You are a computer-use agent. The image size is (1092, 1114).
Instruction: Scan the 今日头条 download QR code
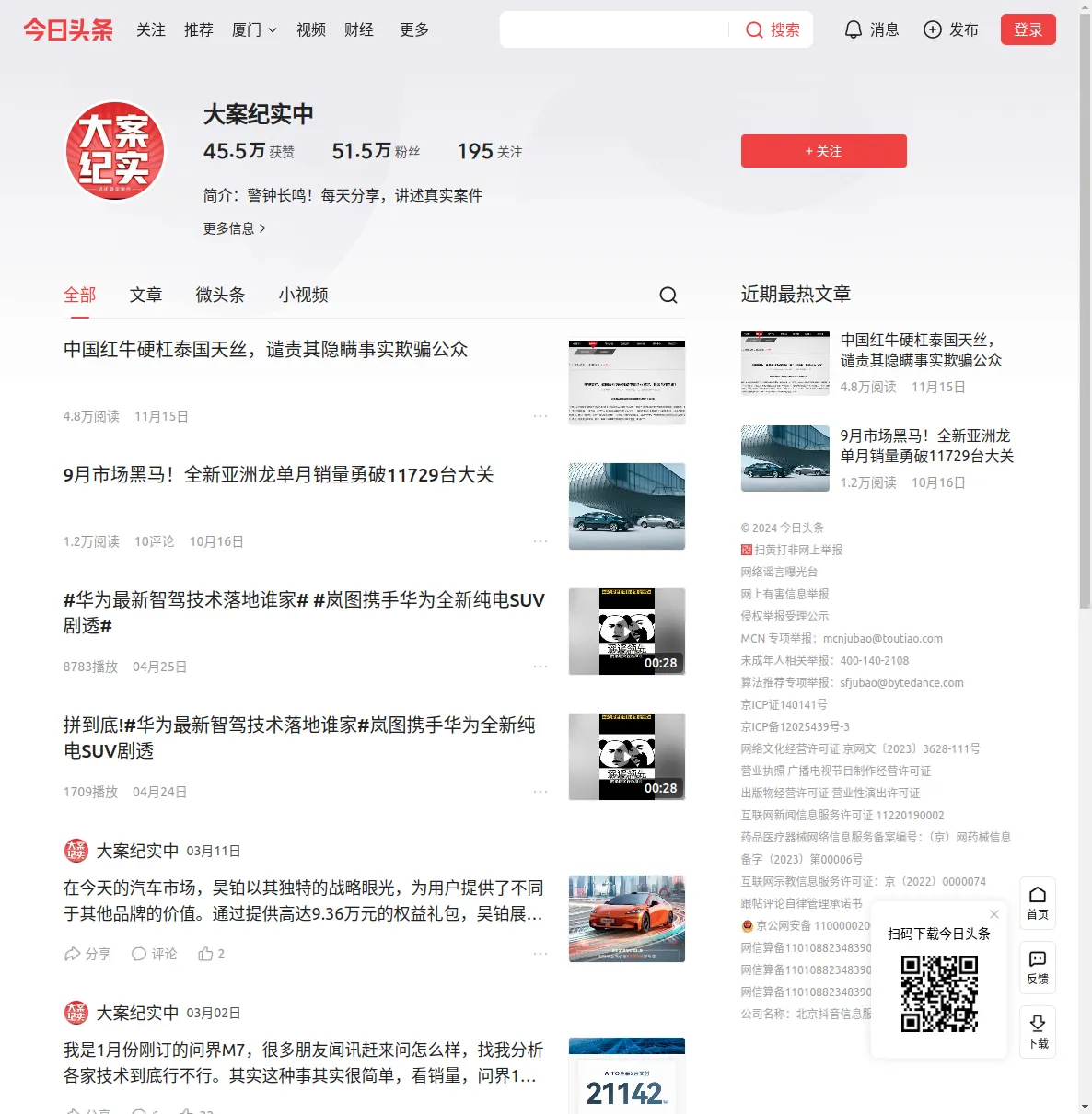939,993
